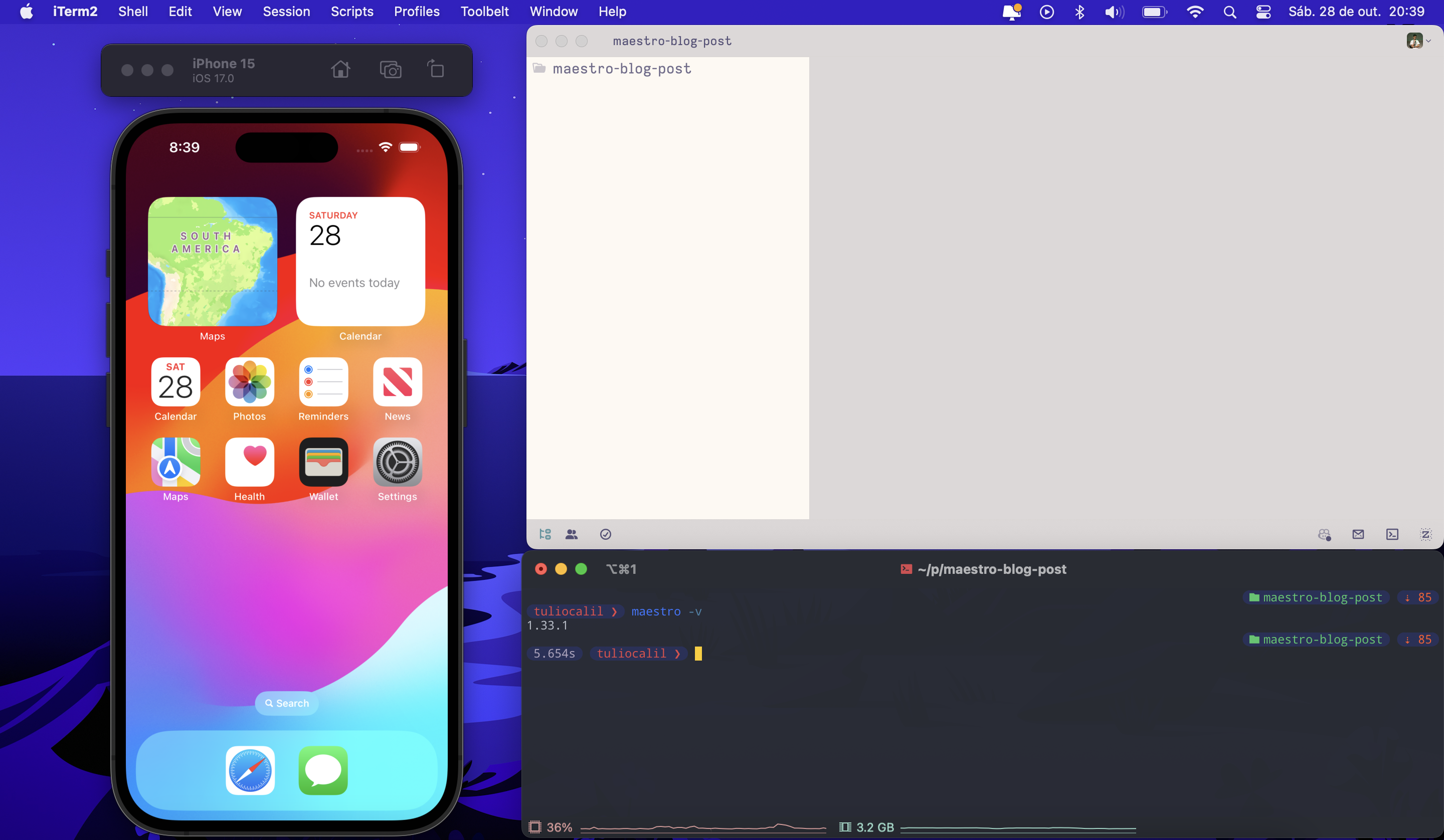Open the Edit menu
The height and width of the screenshot is (840, 1444).
coord(180,12)
